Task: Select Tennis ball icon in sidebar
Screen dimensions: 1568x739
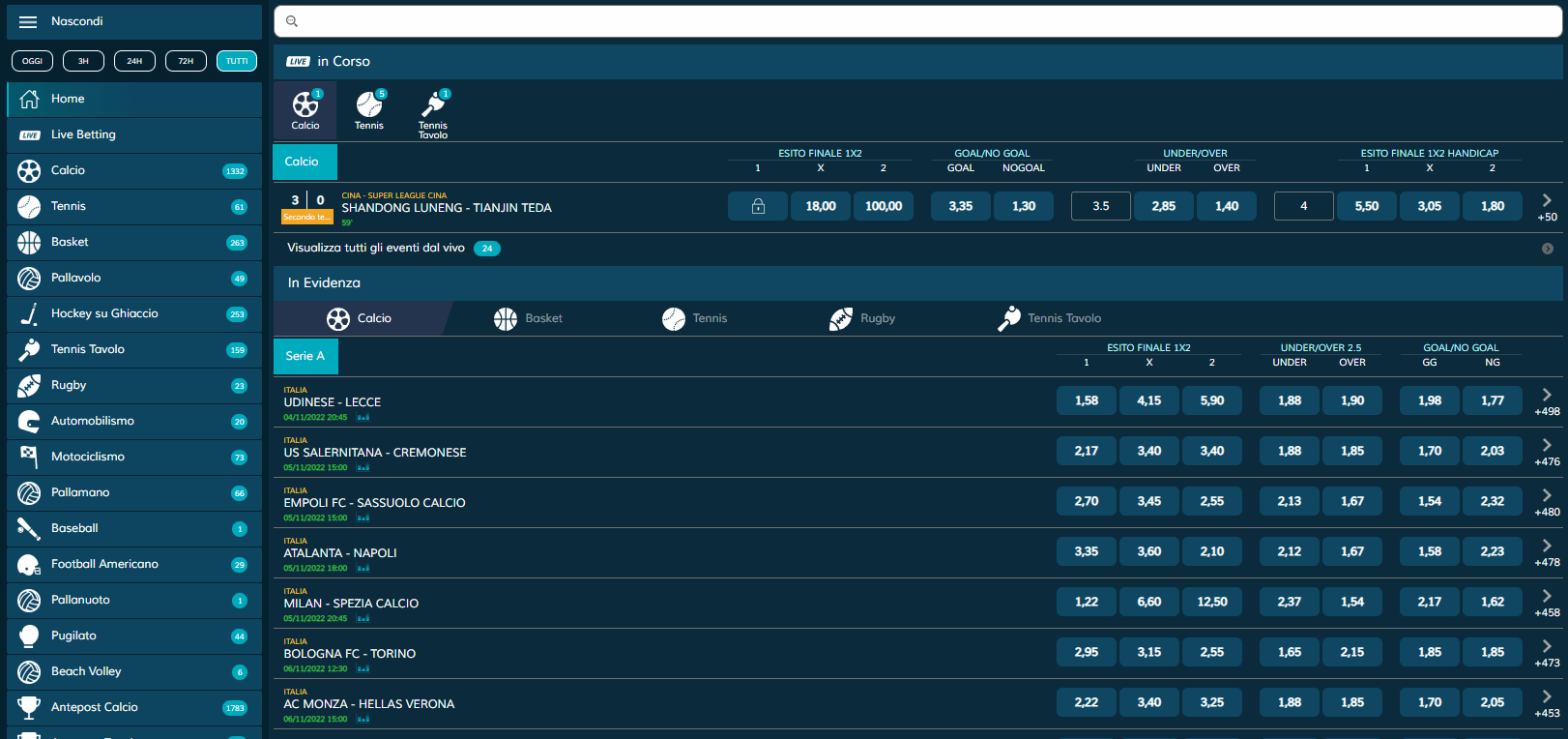Action: [x=29, y=207]
